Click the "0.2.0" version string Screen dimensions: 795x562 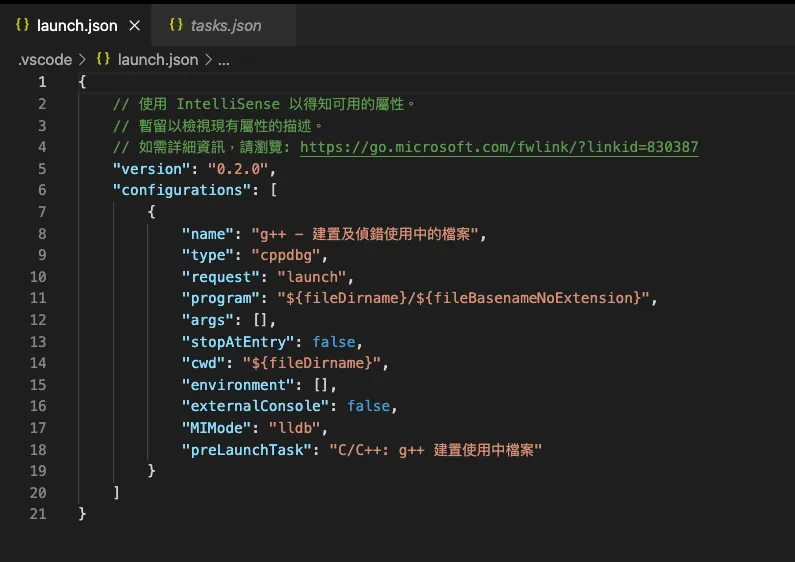pos(238,169)
